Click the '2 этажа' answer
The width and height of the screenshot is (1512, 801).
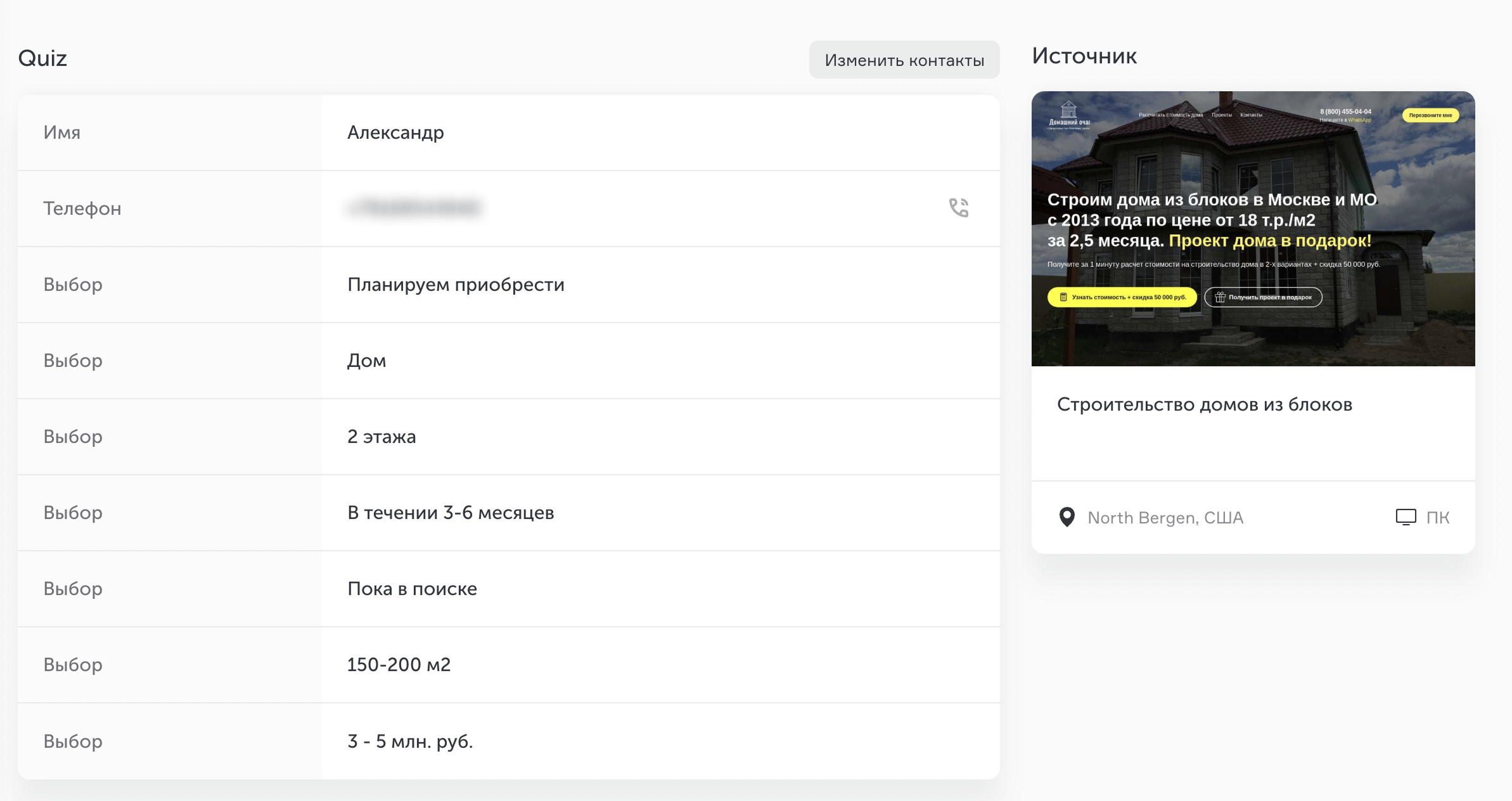tap(381, 437)
